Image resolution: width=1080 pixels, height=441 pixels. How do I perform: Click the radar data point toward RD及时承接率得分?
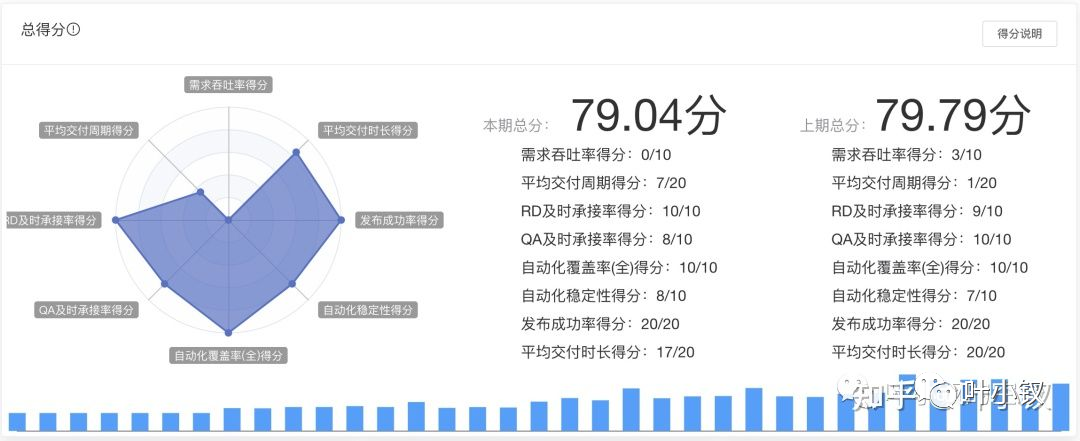point(116,220)
